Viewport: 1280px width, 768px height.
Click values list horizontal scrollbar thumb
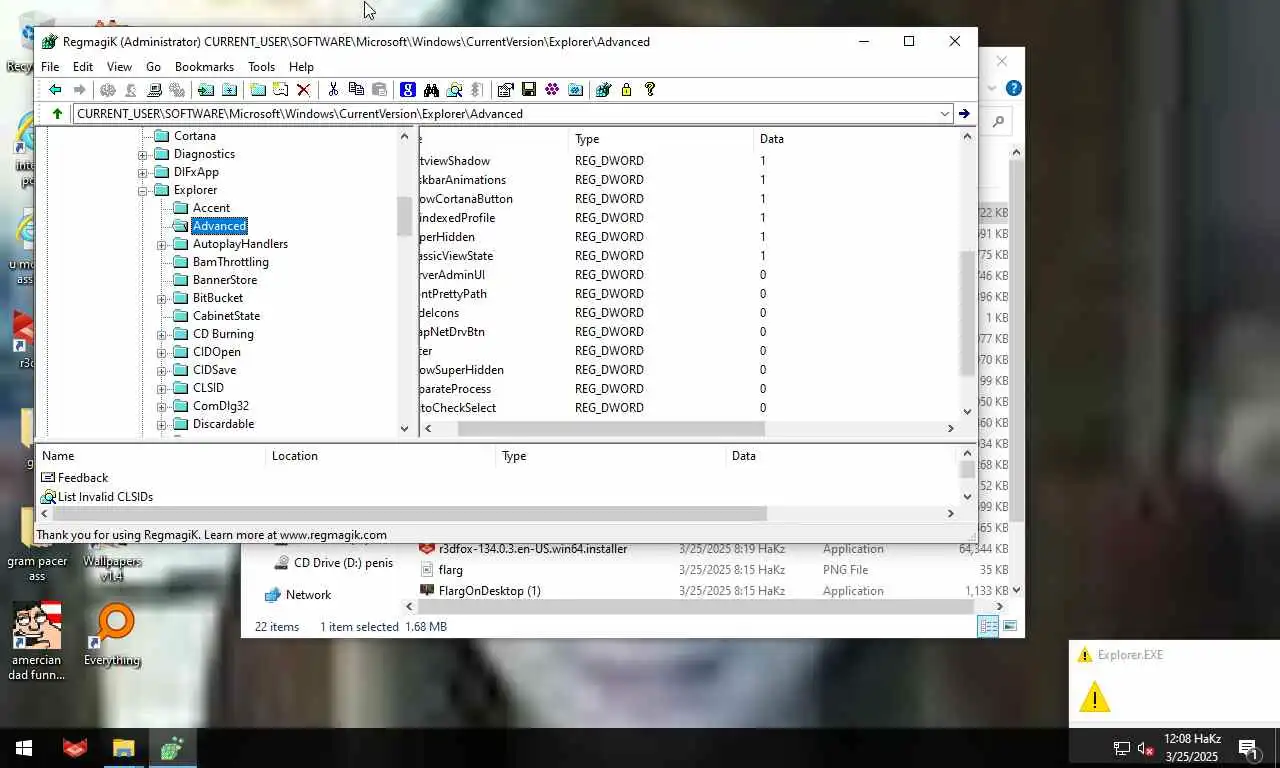point(611,428)
